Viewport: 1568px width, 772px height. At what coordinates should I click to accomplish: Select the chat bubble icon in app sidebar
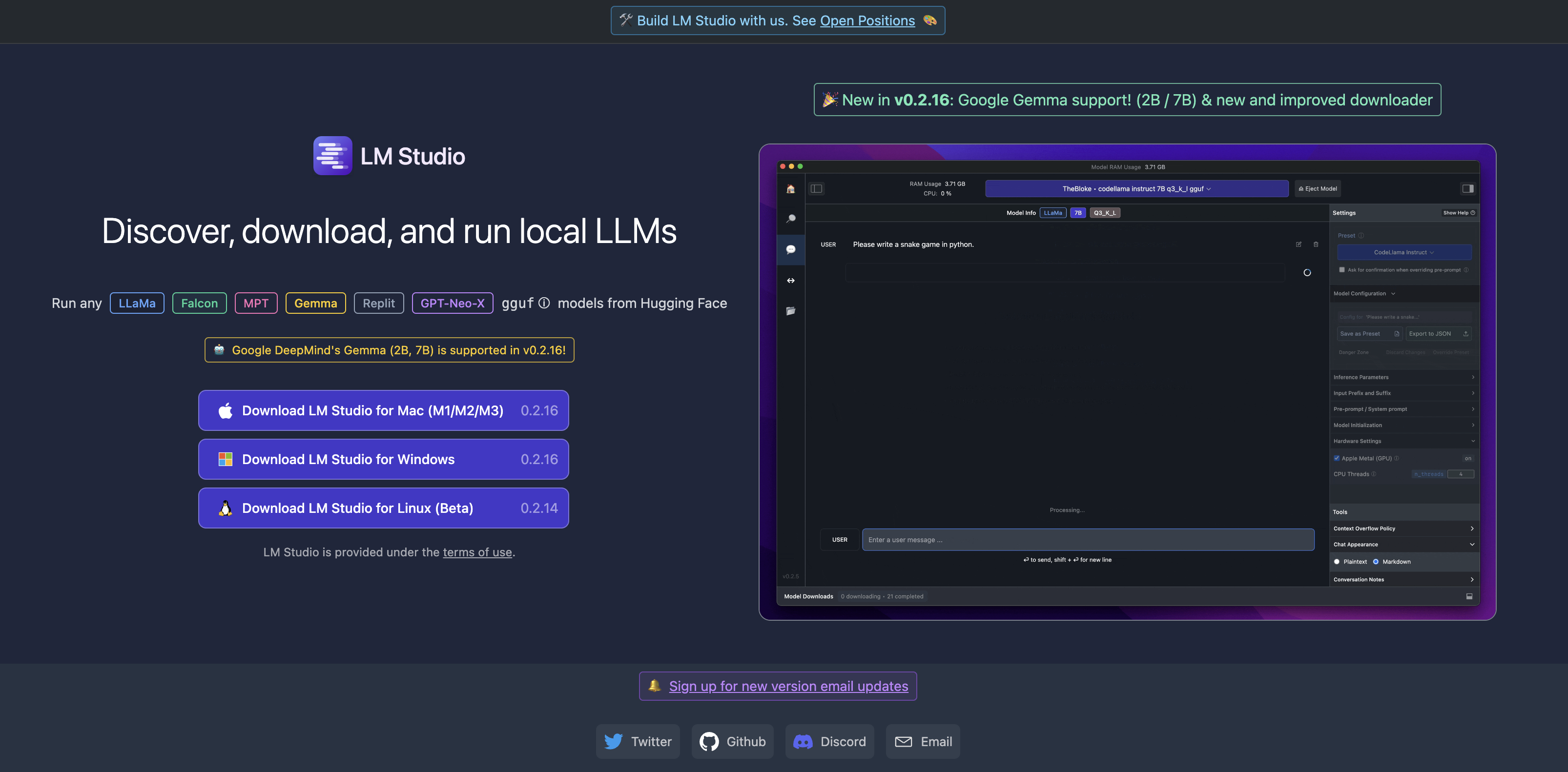(791, 249)
